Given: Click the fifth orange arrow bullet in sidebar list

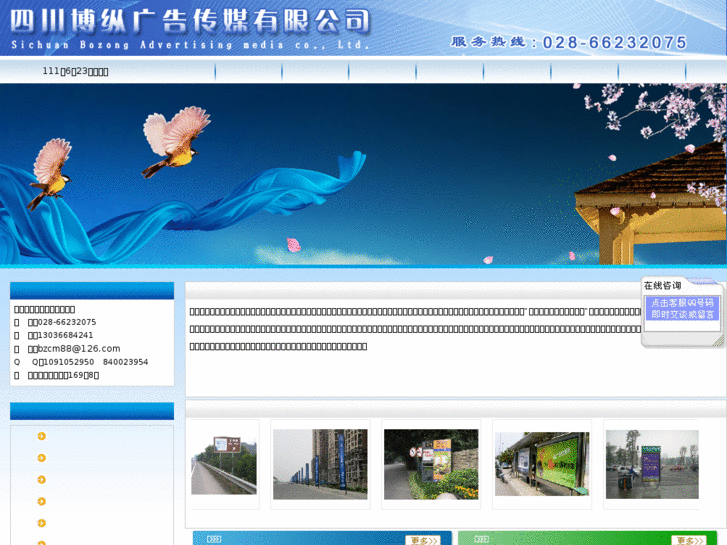Looking at the screenshot, I should [42, 523].
